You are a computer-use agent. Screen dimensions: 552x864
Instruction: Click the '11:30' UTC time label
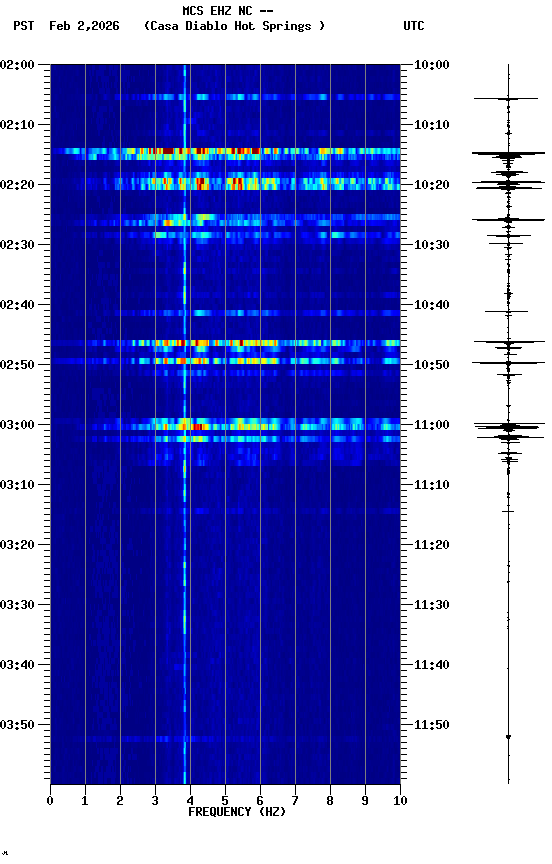432,605
